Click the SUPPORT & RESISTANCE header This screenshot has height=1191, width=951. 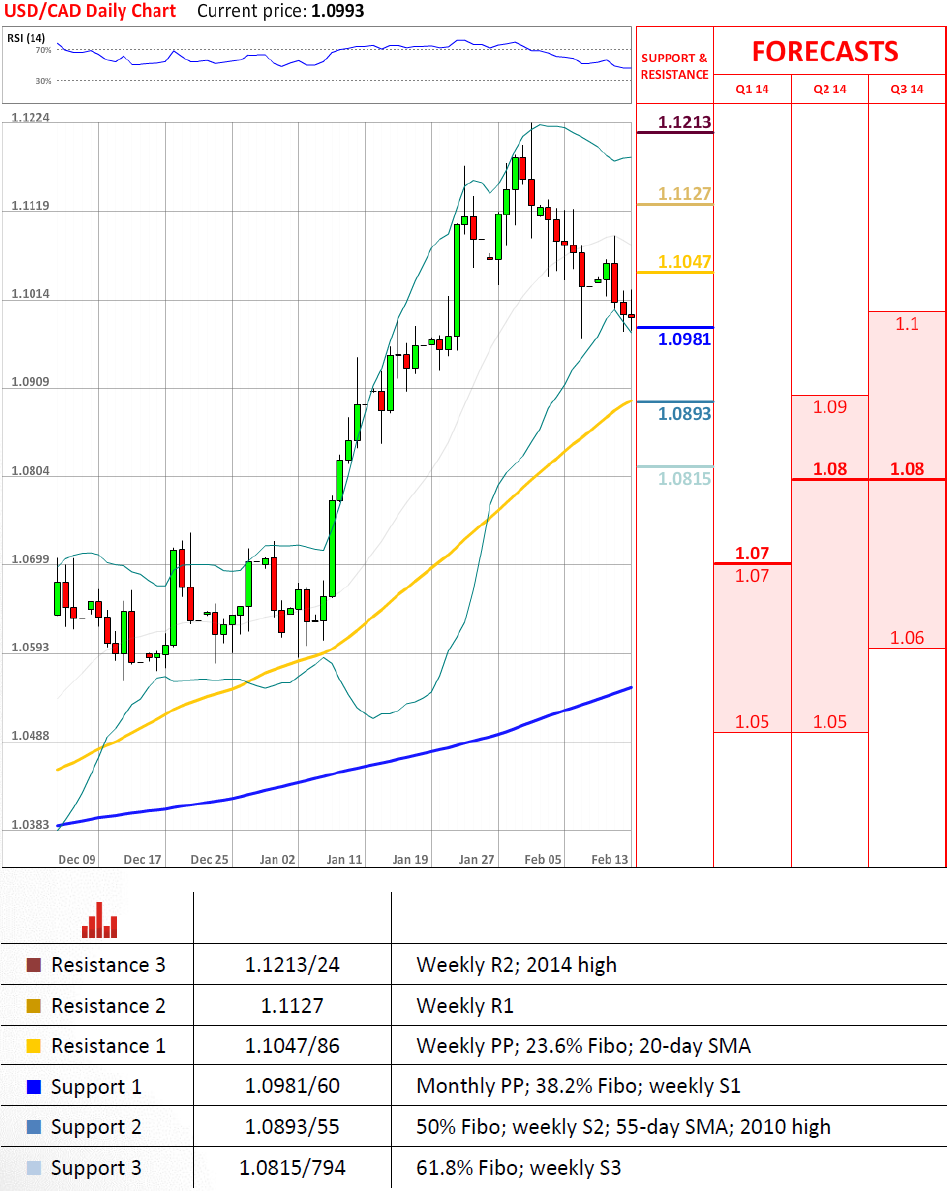(x=674, y=66)
